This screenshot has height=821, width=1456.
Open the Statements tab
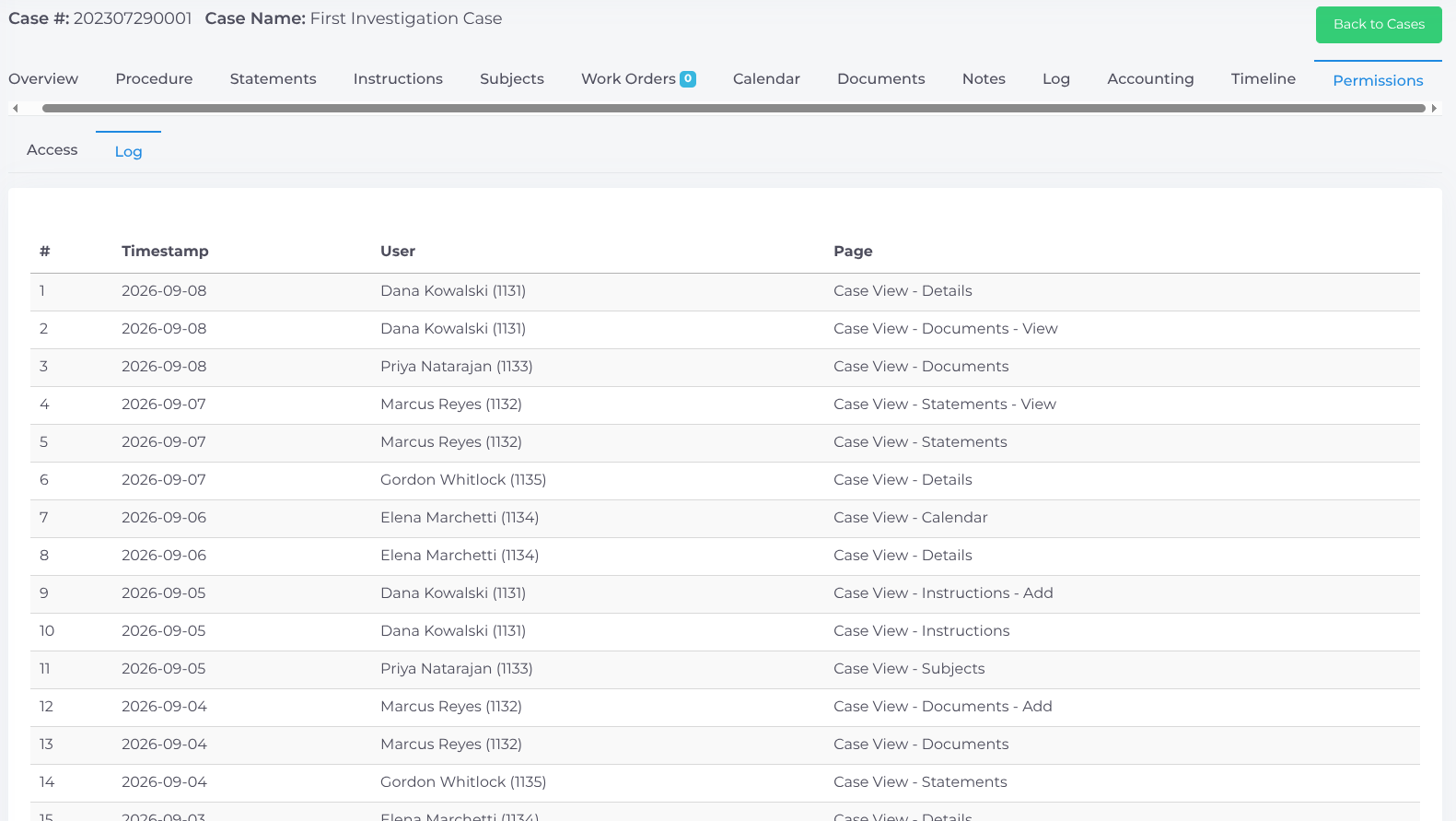pyautogui.click(x=273, y=79)
